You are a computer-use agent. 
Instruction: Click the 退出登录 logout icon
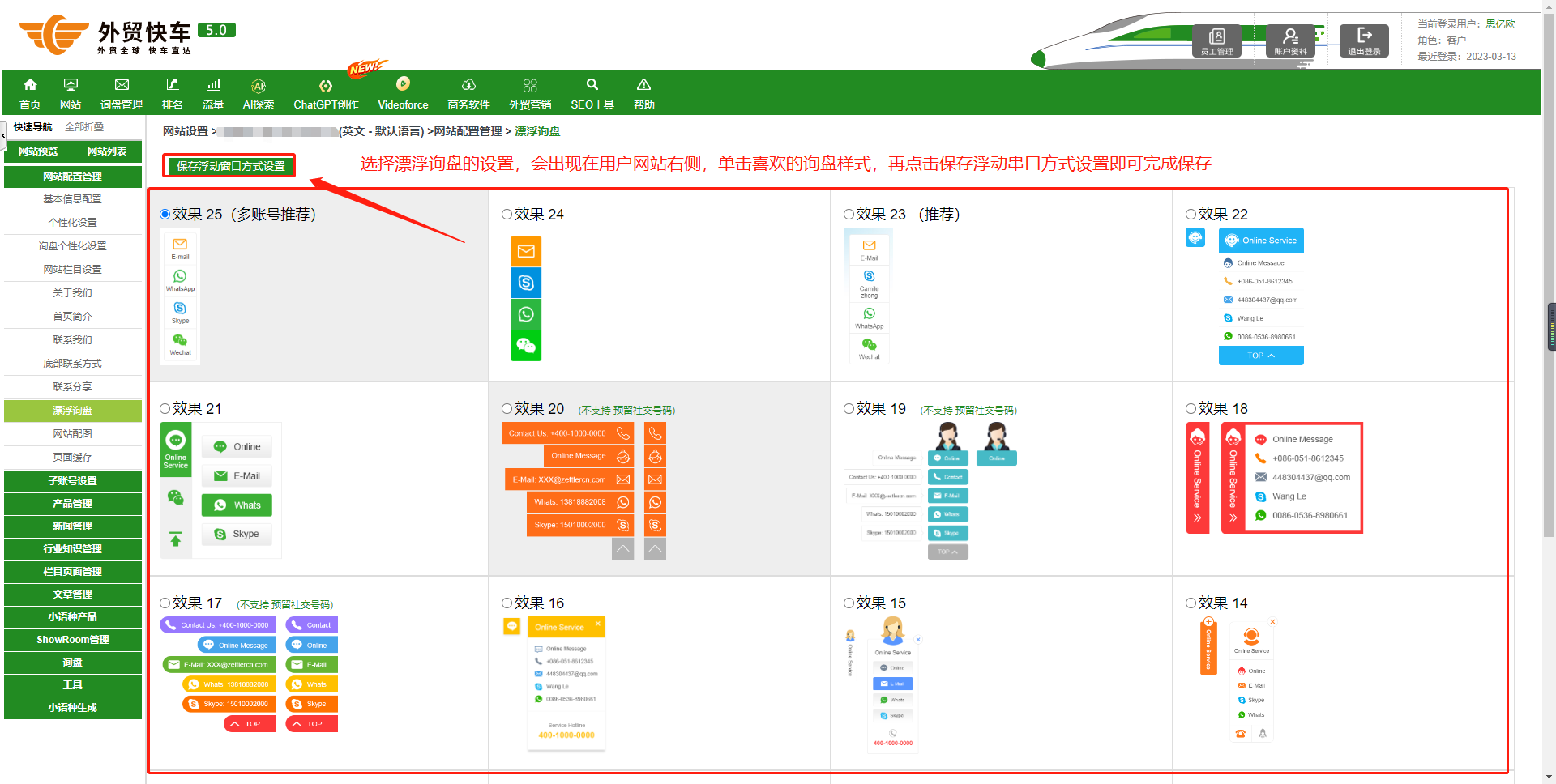pyautogui.click(x=1364, y=40)
